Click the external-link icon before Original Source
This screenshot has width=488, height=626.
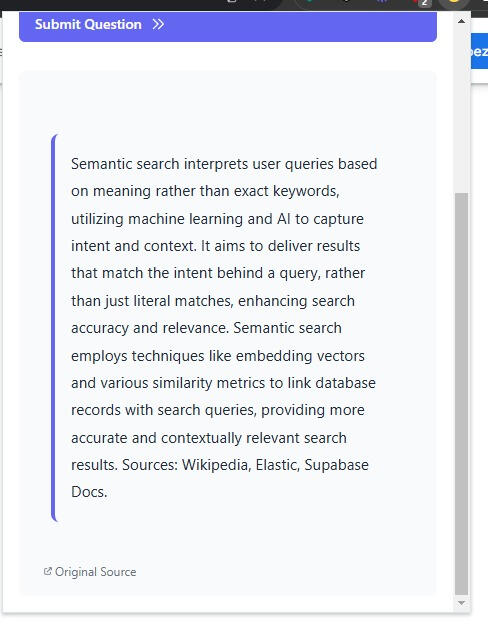[48, 571]
